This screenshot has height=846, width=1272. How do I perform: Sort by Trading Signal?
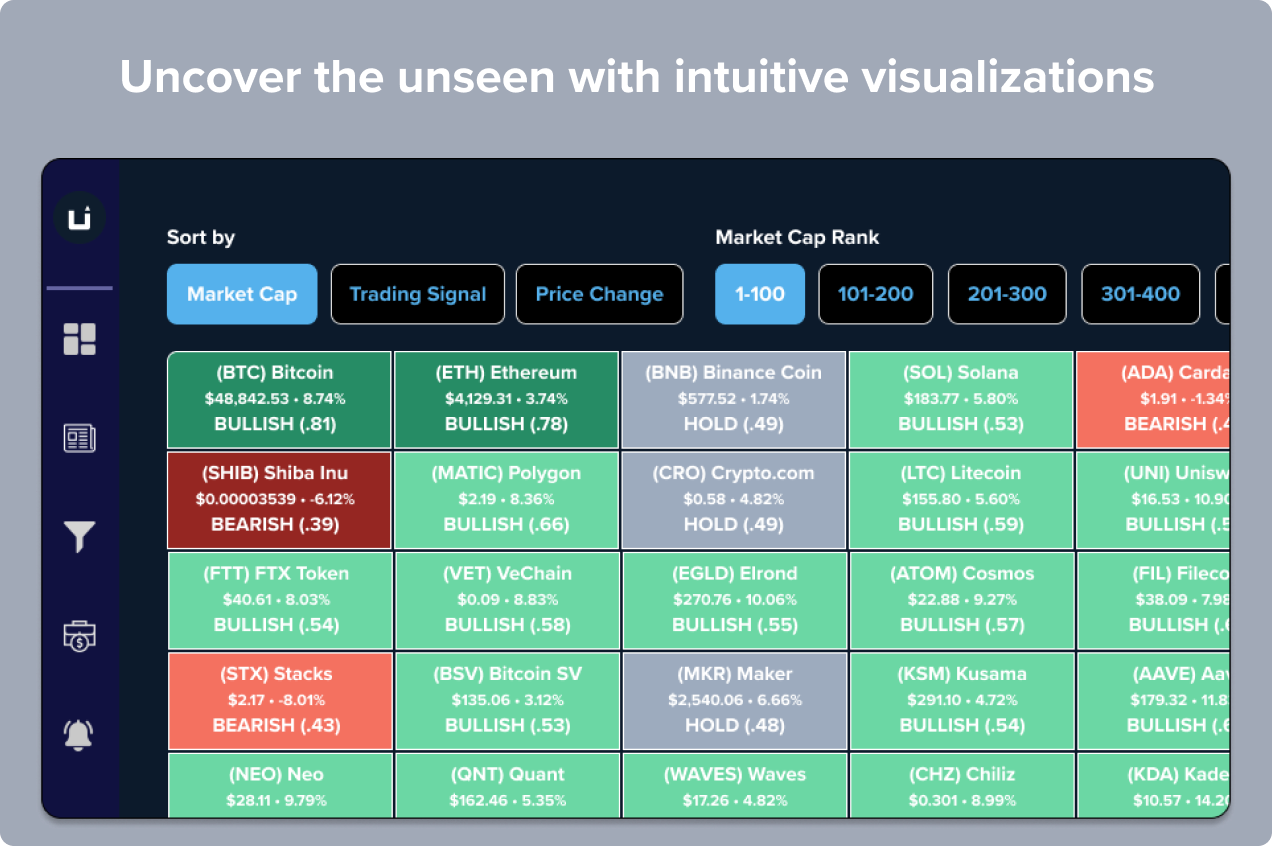[x=418, y=294]
